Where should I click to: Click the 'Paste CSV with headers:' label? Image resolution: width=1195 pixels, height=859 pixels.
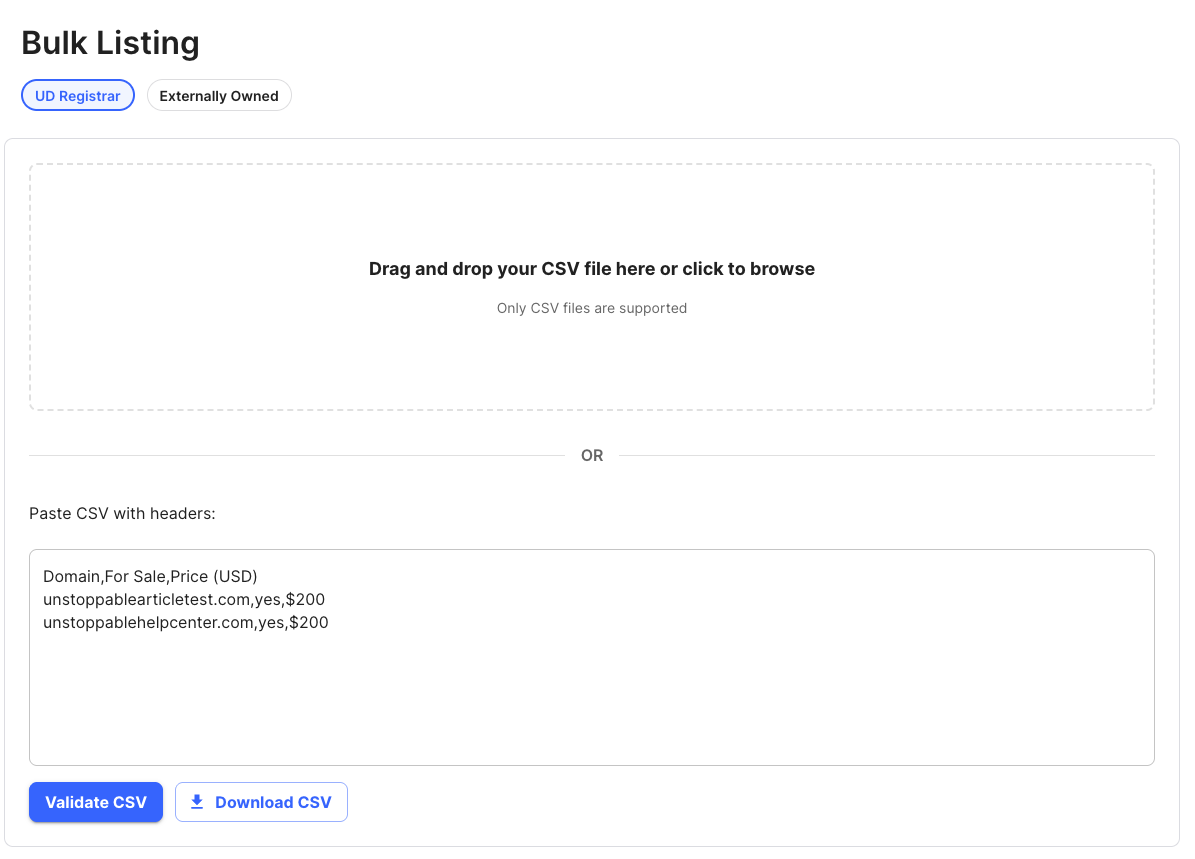pos(122,513)
